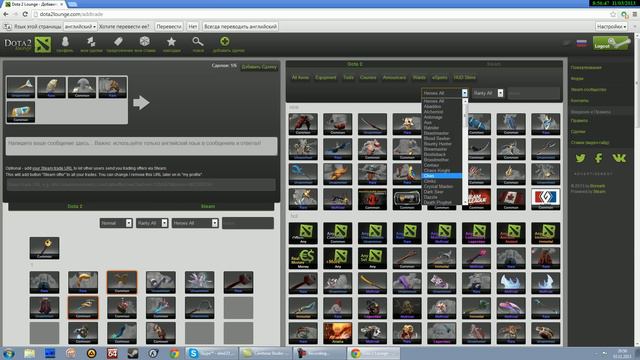The image size is (640, 360).
Task: Open the search magnifier icon in navbar
Action: point(198,41)
